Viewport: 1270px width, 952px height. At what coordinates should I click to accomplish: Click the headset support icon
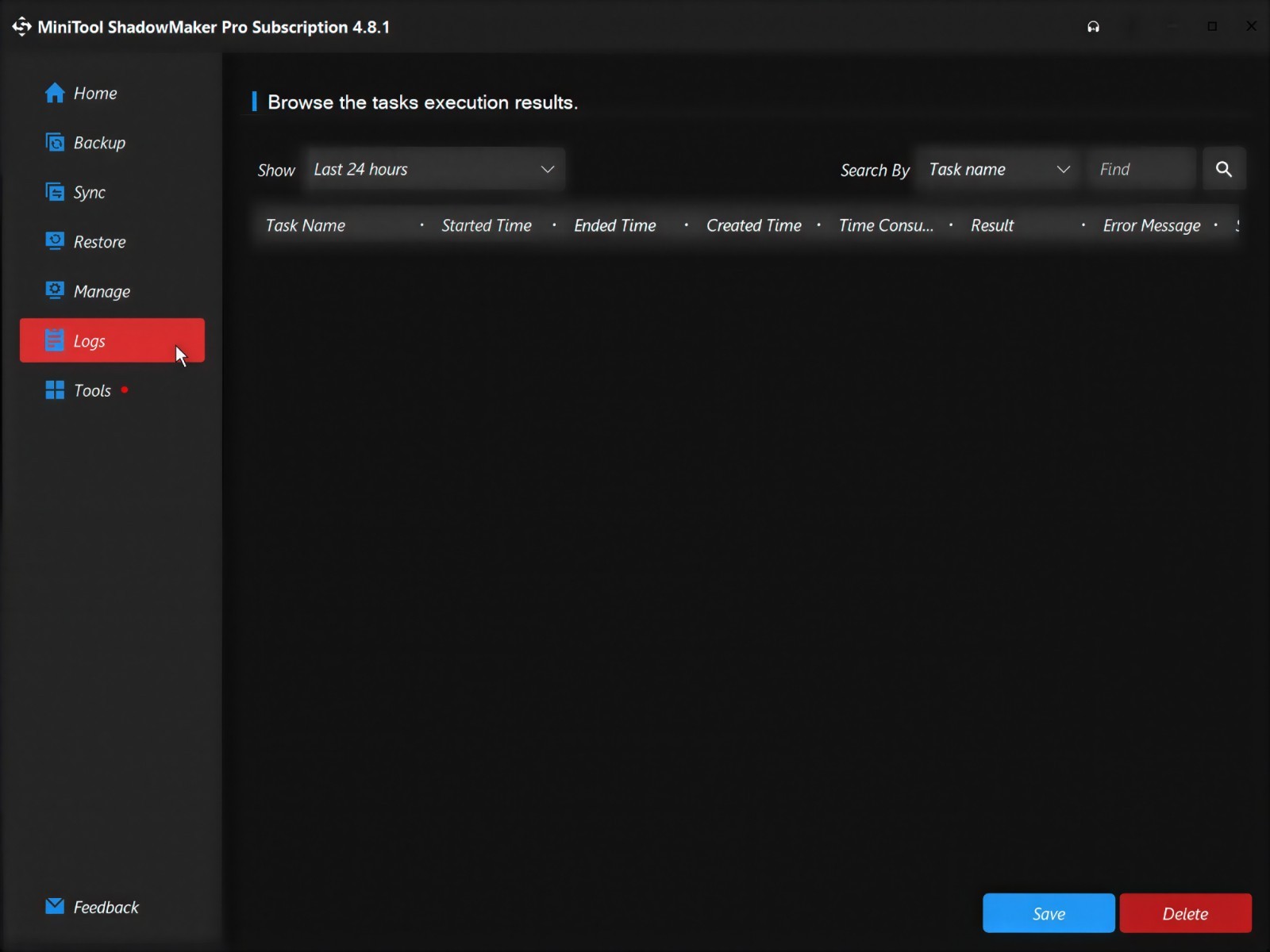[1094, 27]
